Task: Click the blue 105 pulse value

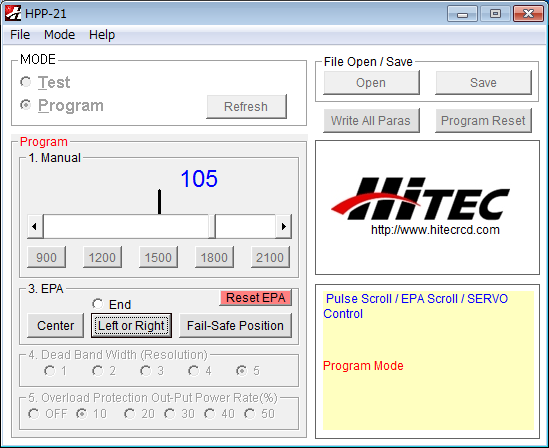Action: tap(199, 178)
